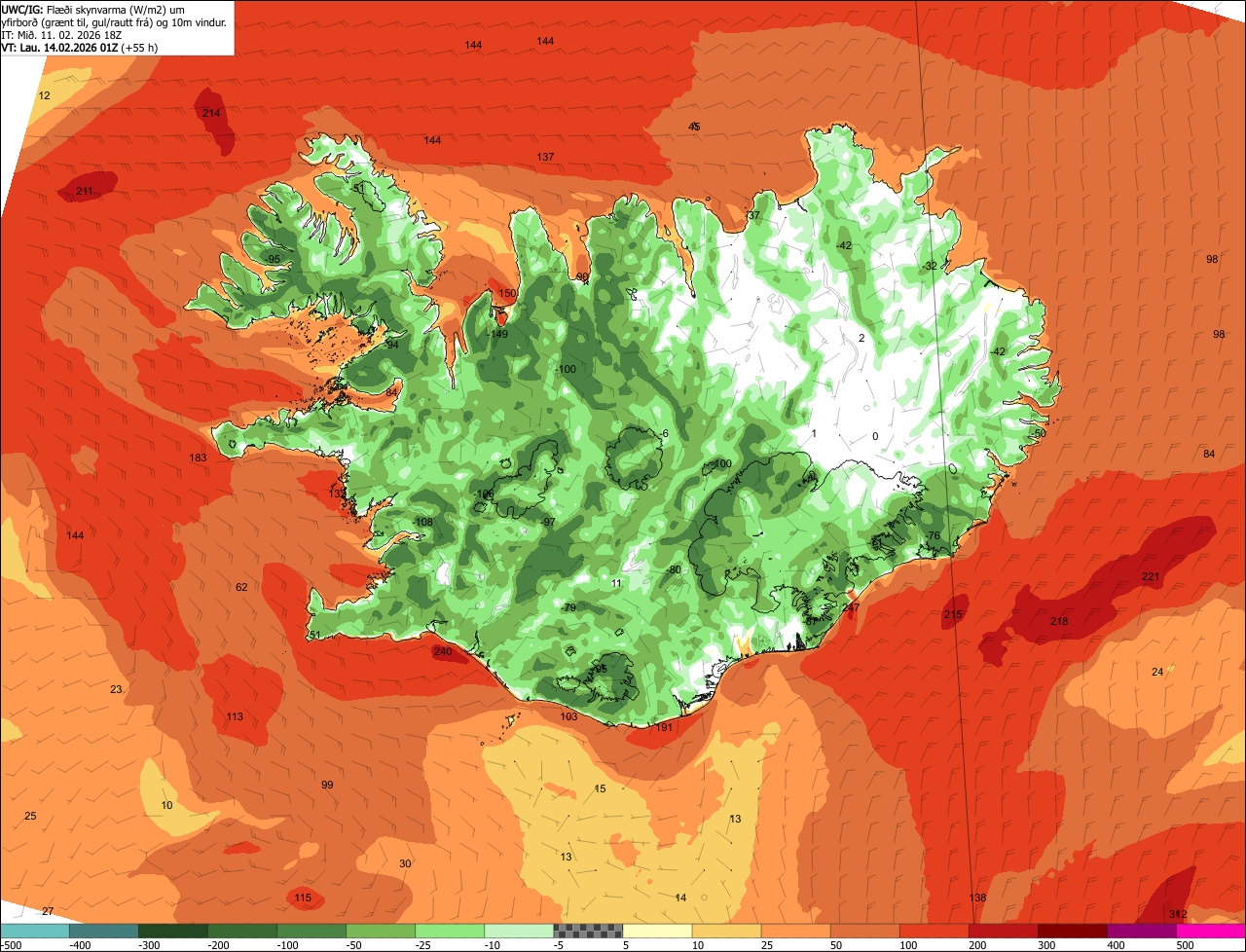Click the legend swatch between 50 and 100

(x=864, y=930)
